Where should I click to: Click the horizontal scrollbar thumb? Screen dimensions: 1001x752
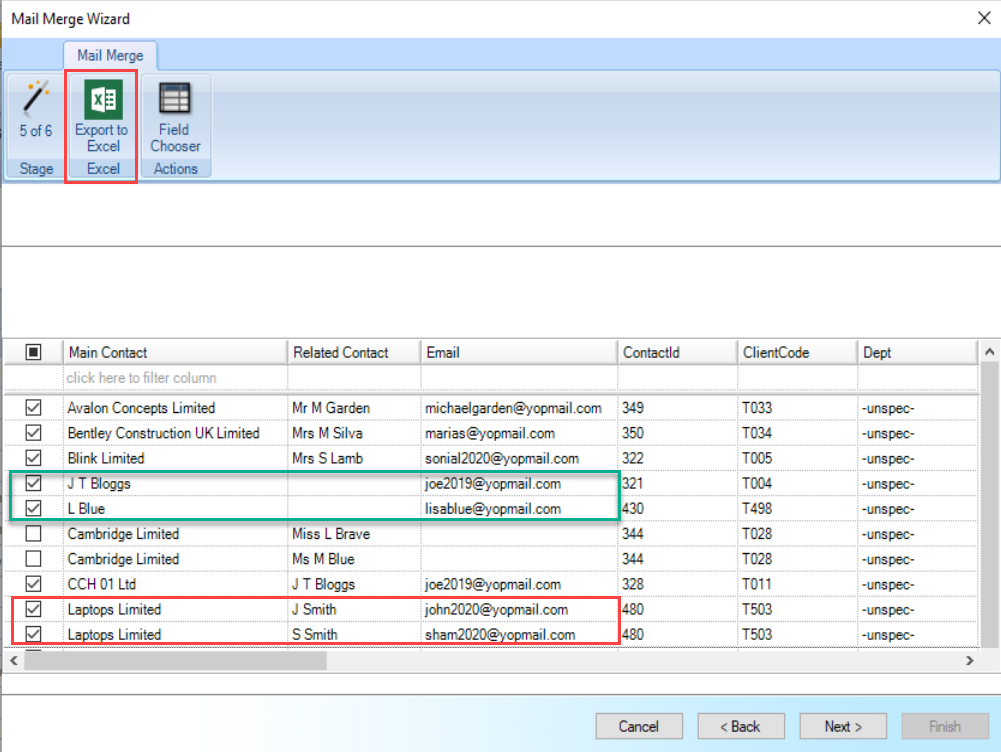tap(176, 661)
